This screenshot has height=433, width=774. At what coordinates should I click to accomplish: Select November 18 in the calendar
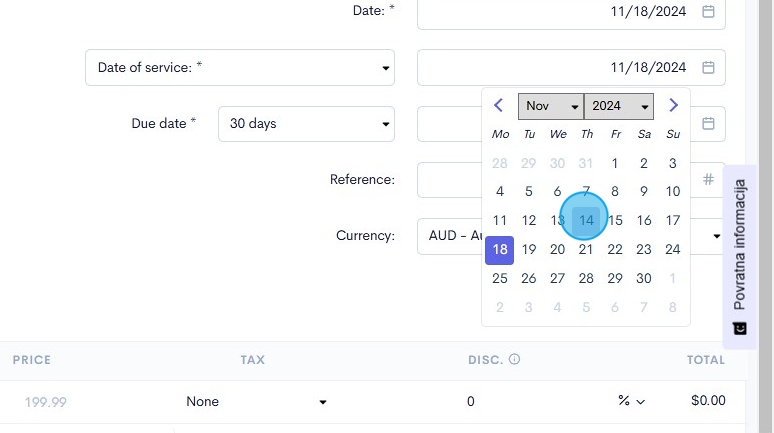tap(500, 249)
